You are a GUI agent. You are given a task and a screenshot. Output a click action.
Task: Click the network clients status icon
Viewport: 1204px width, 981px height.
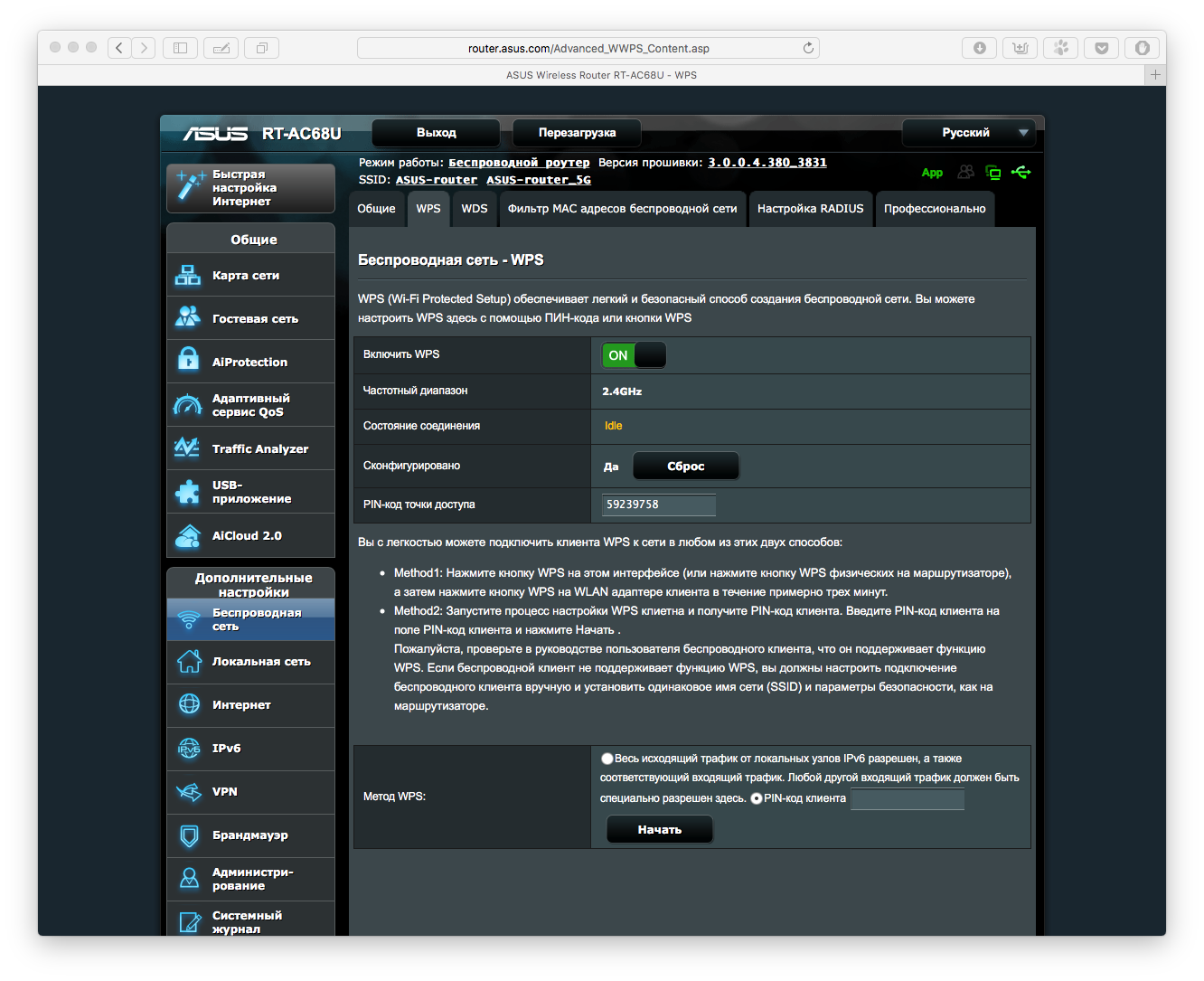click(993, 173)
